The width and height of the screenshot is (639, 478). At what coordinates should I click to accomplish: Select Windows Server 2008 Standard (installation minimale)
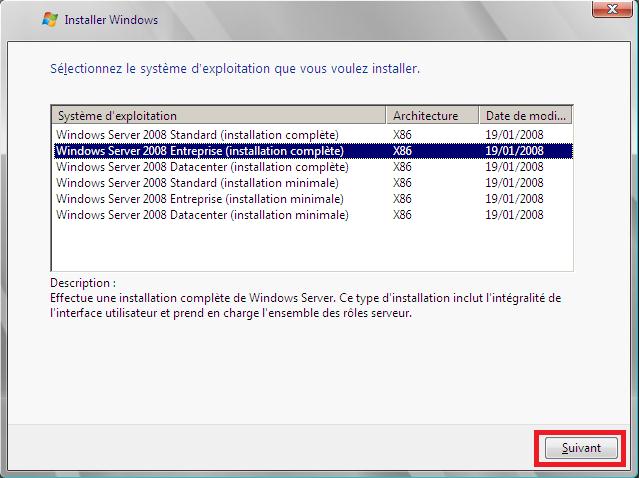point(313,183)
